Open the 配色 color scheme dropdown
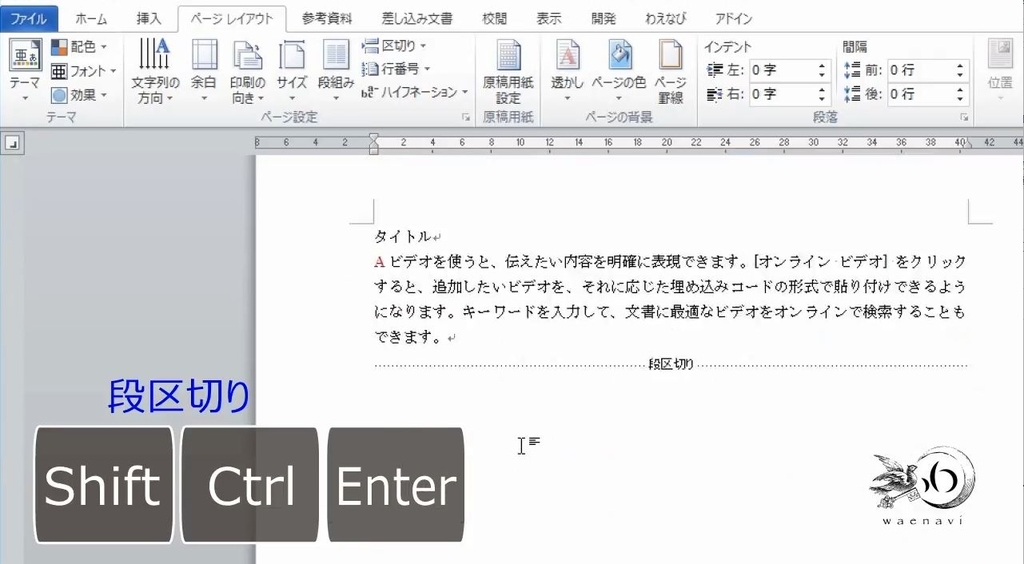 coord(79,47)
